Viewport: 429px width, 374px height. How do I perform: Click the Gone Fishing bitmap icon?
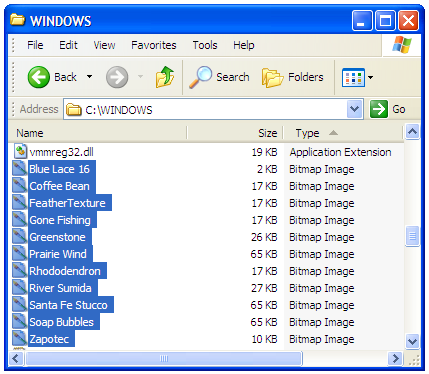[20, 220]
